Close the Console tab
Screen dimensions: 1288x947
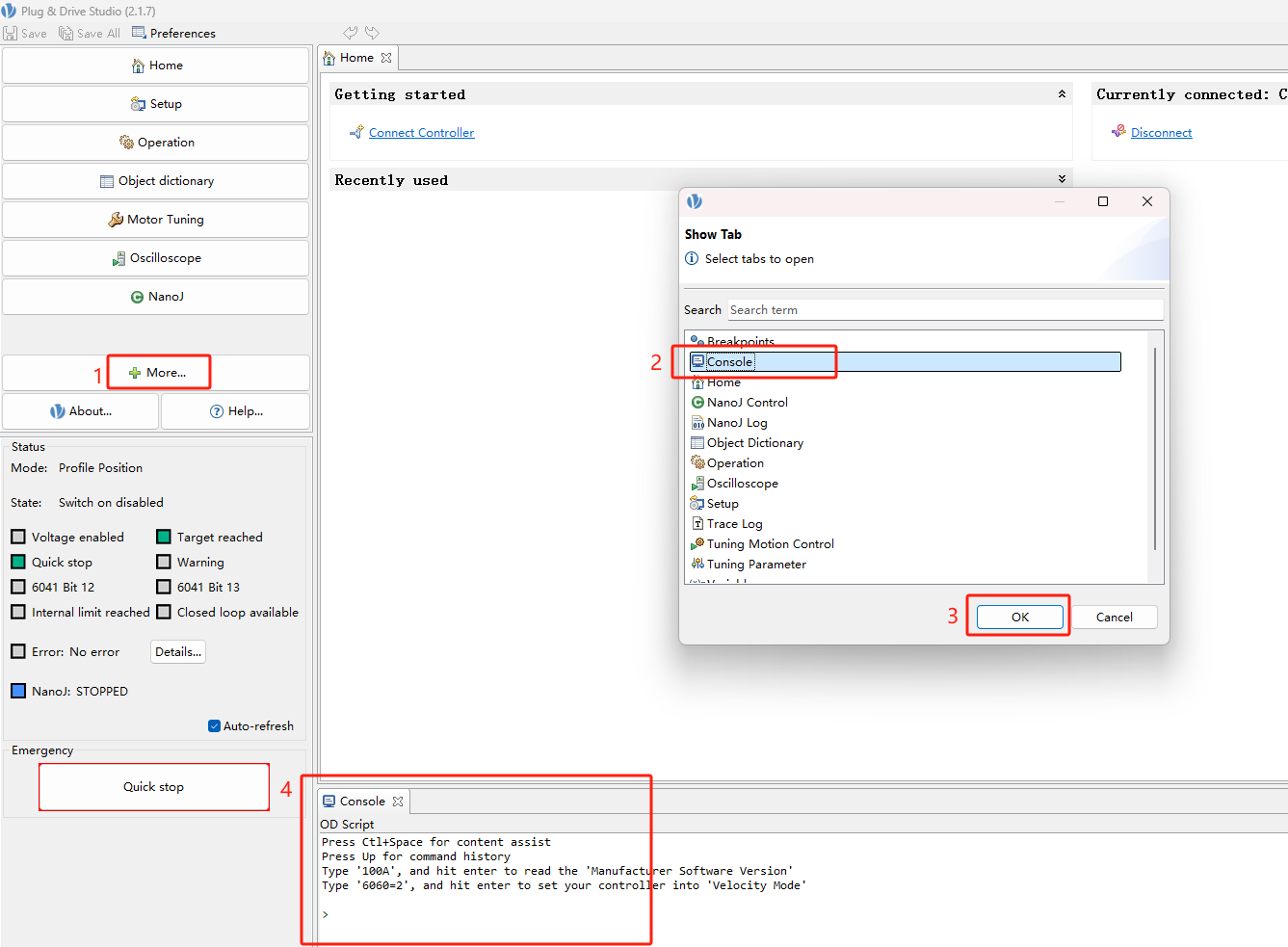(x=398, y=802)
